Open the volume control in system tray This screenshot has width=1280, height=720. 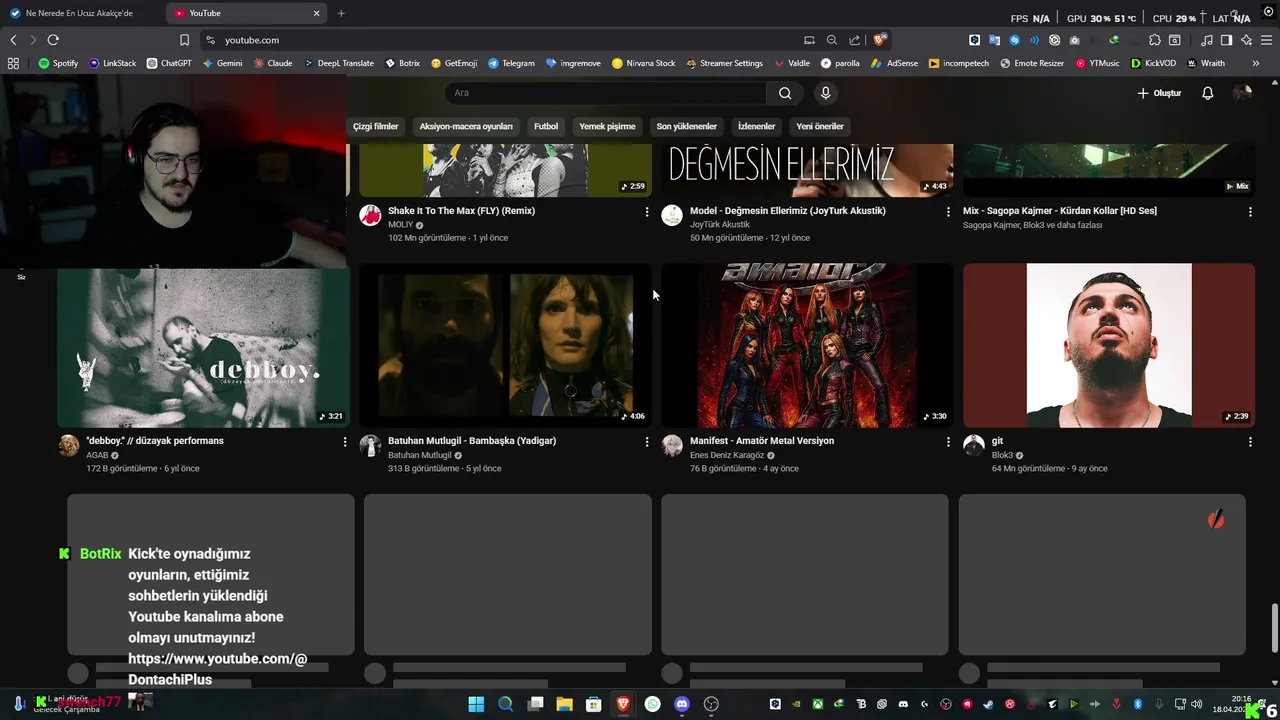1197,704
